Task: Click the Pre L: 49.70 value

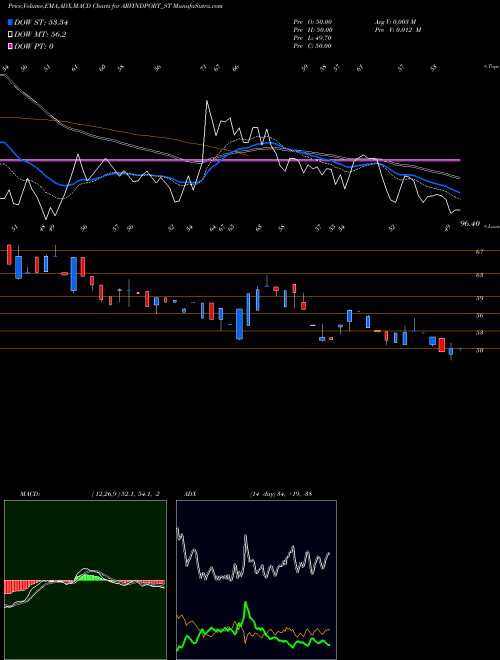Action: pos(313,38)
